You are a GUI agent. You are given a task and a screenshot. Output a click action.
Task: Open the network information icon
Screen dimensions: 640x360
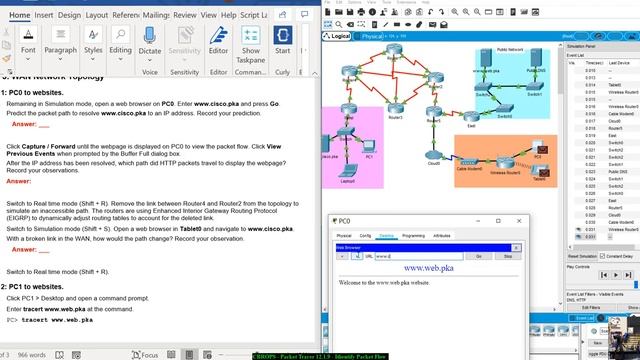point(372,12)
